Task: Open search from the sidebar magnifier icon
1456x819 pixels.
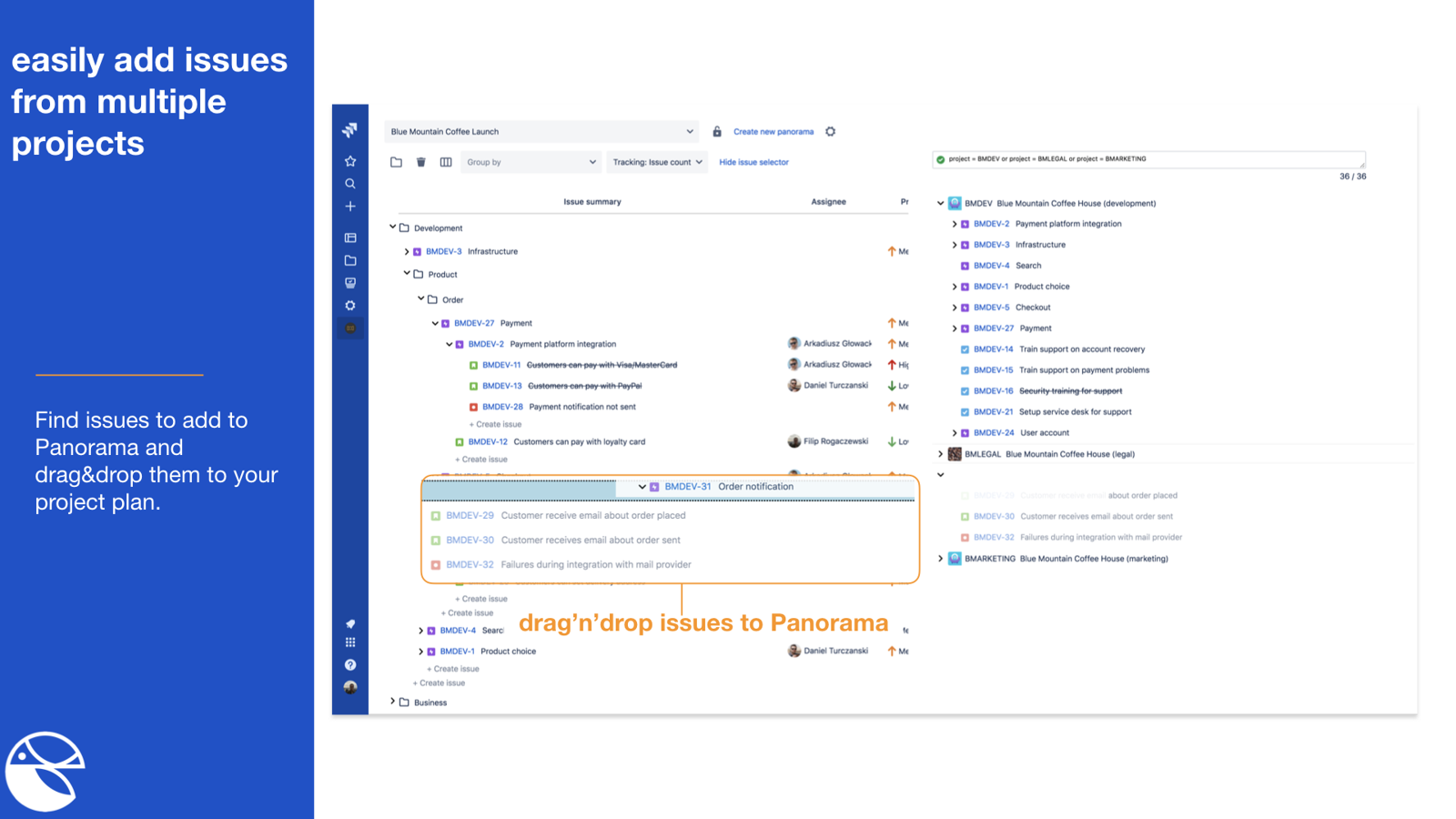Action: coord(350,184)
